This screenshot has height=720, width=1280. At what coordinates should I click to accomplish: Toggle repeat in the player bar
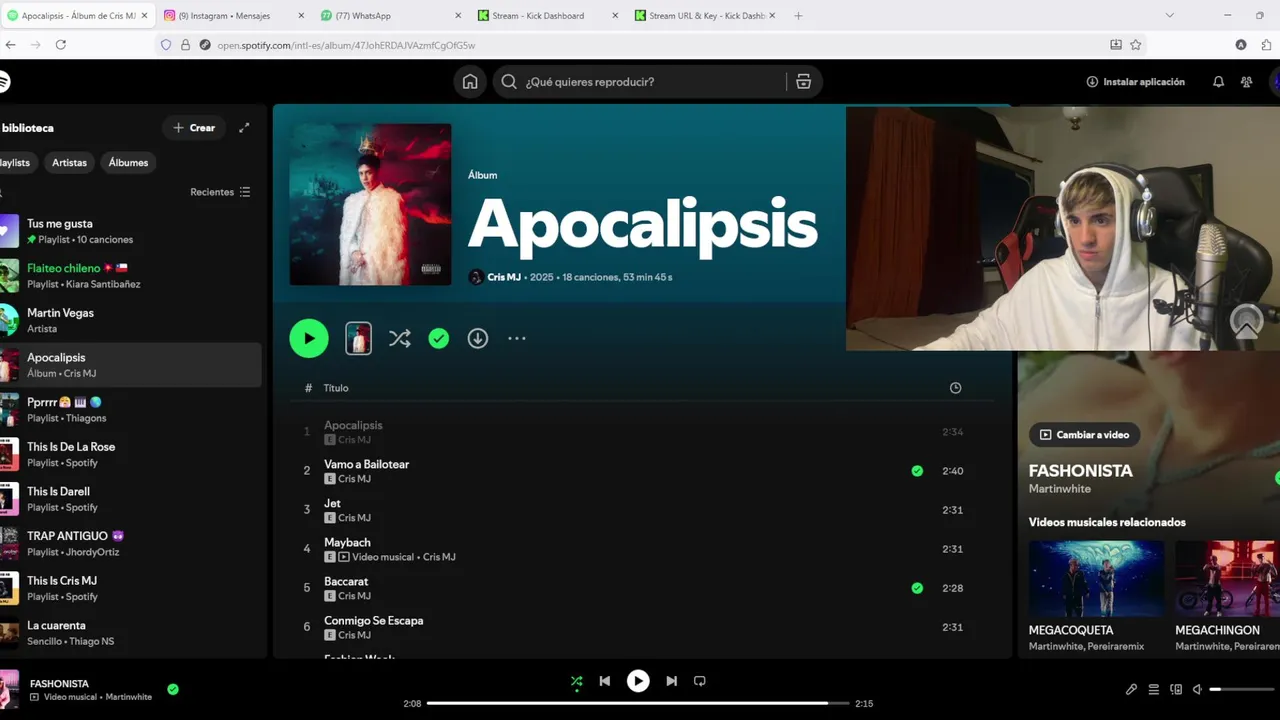[x=700, y=681]
